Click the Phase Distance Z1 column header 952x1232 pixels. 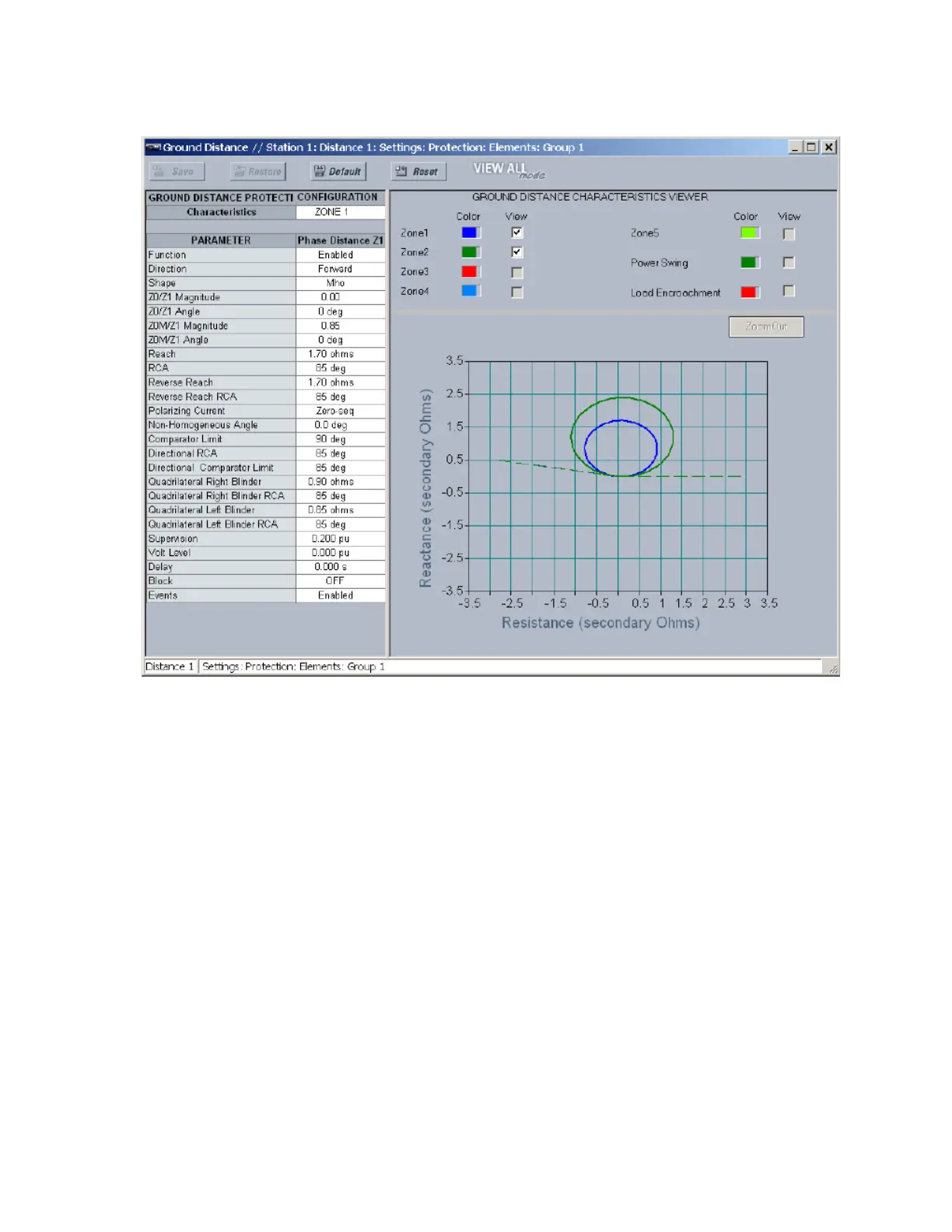coord(341,240)
